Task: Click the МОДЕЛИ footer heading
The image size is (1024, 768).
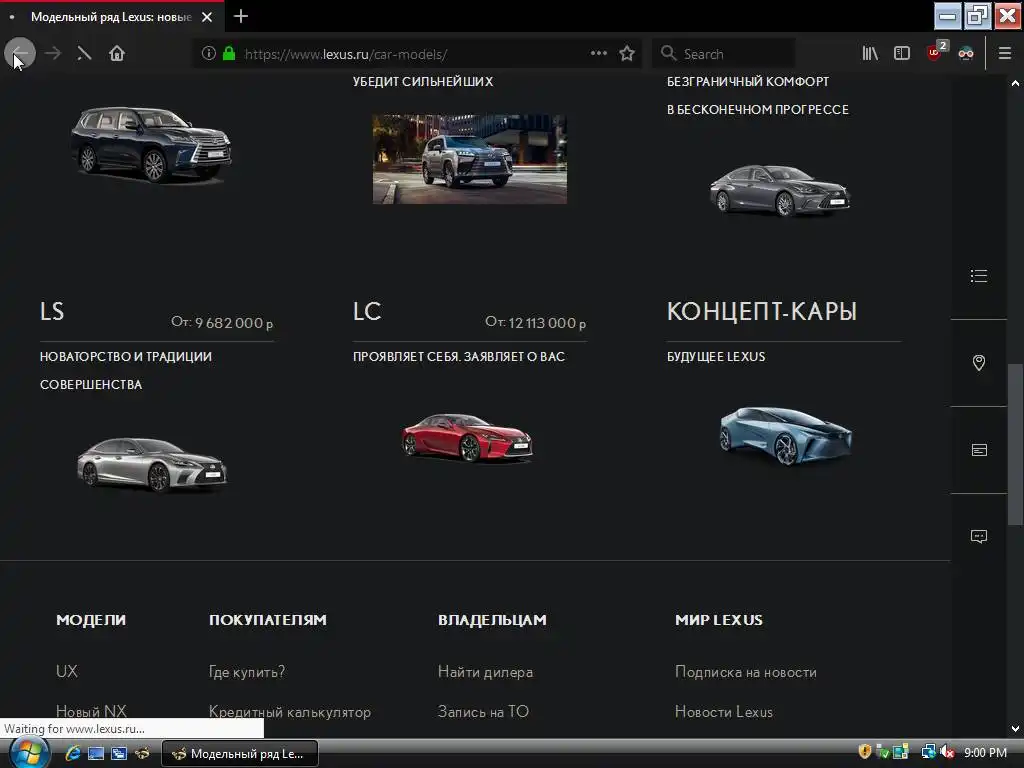Action: point(91,620)
